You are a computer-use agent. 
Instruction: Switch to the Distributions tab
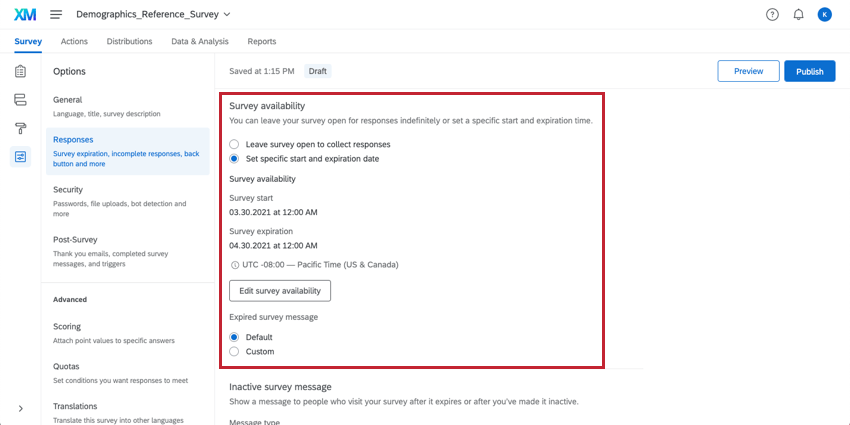click(x=130, y=41)
